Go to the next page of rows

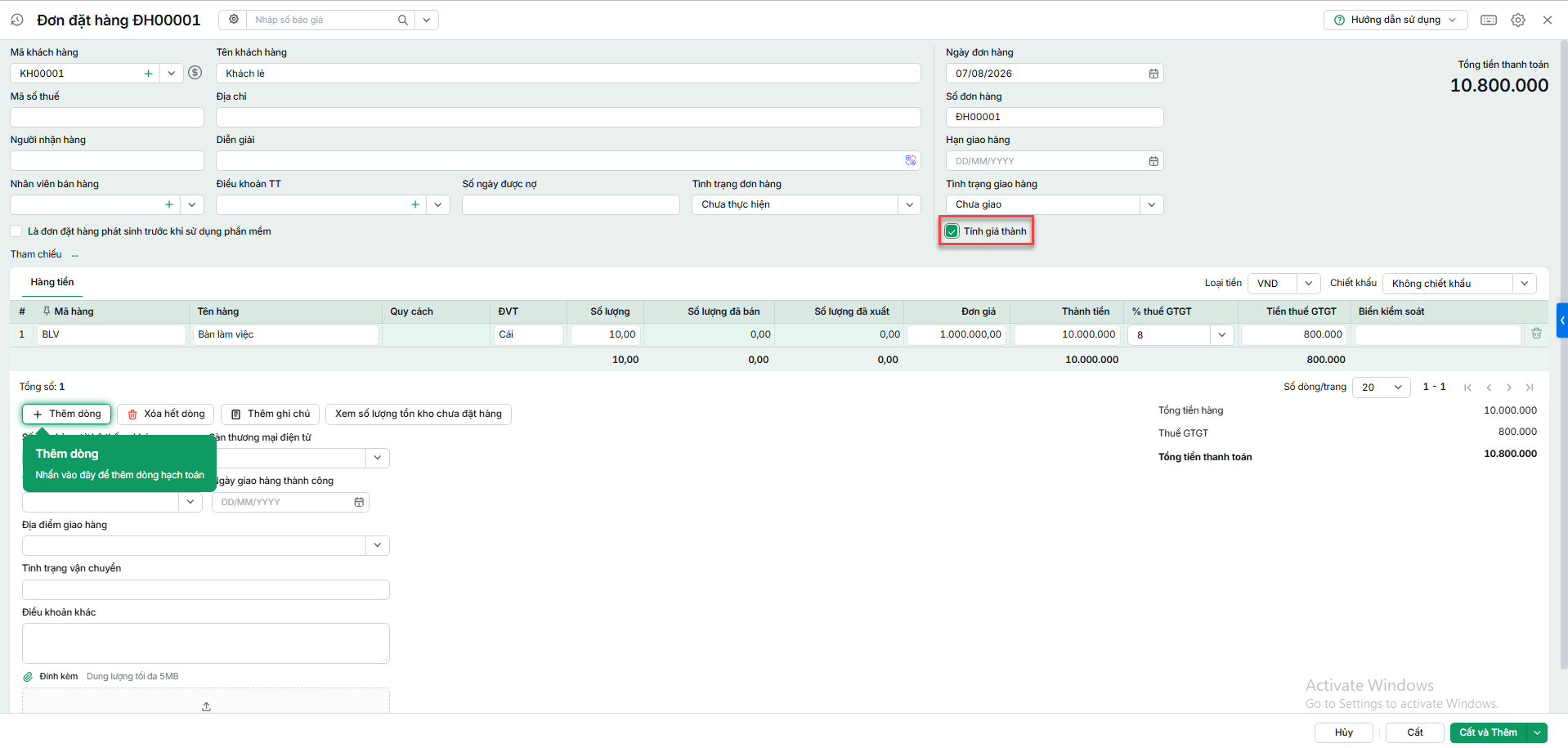tap(1509, 387)
